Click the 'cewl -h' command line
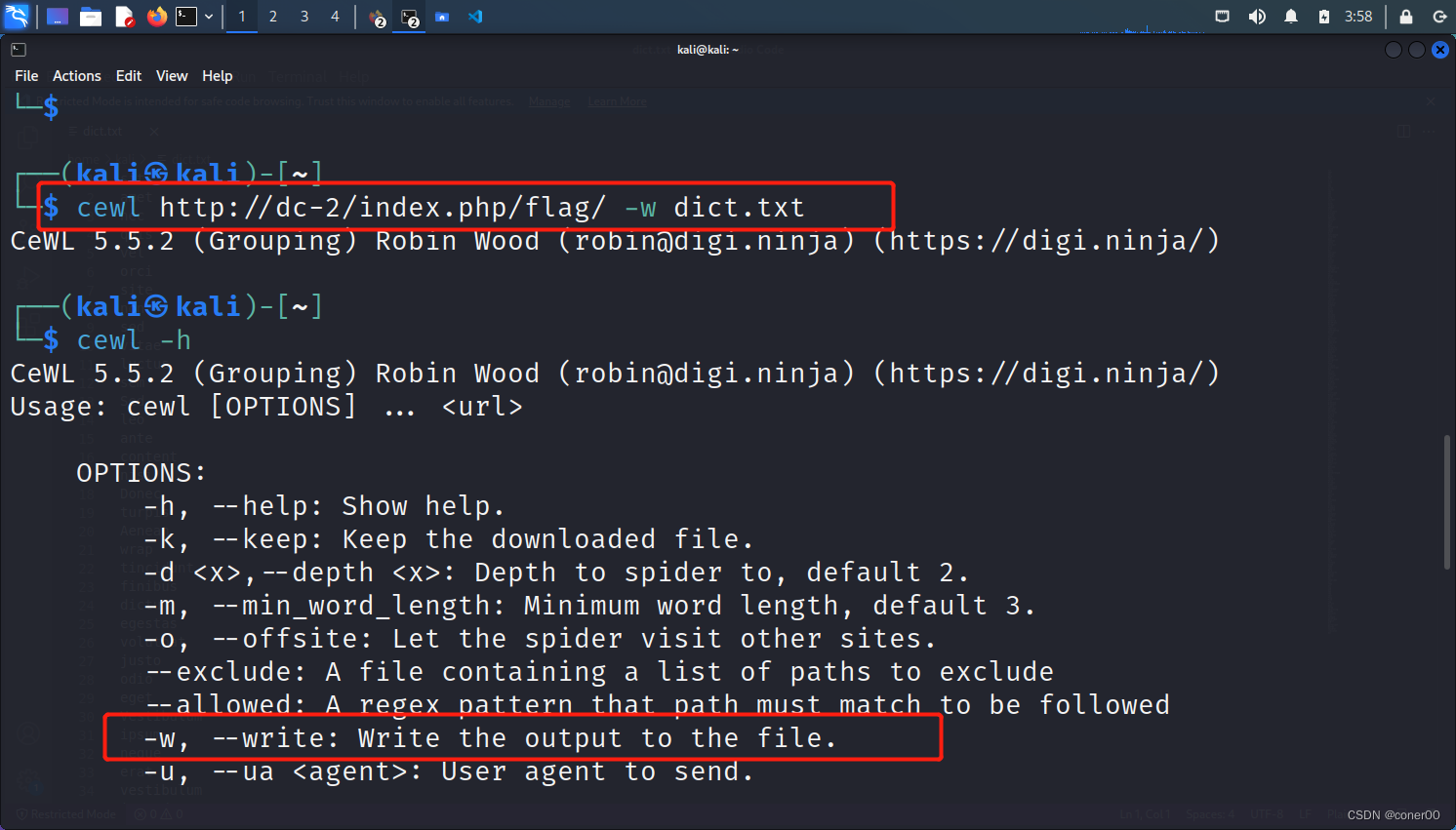 point(134,339)
